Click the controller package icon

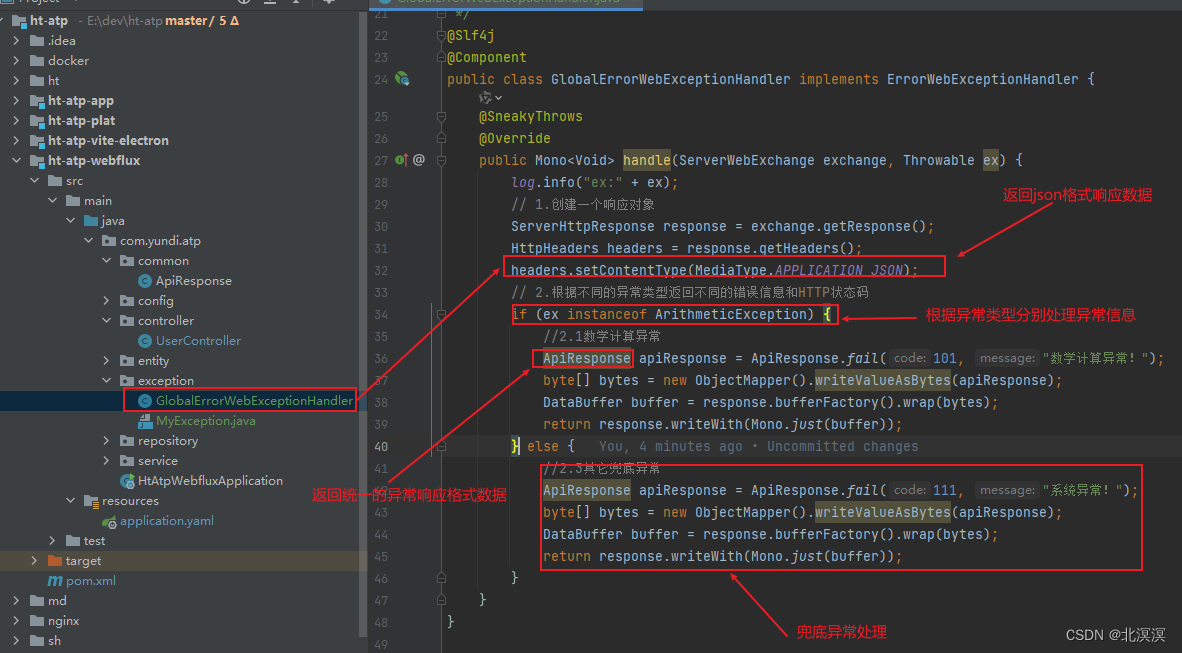(x=127, y=320)
